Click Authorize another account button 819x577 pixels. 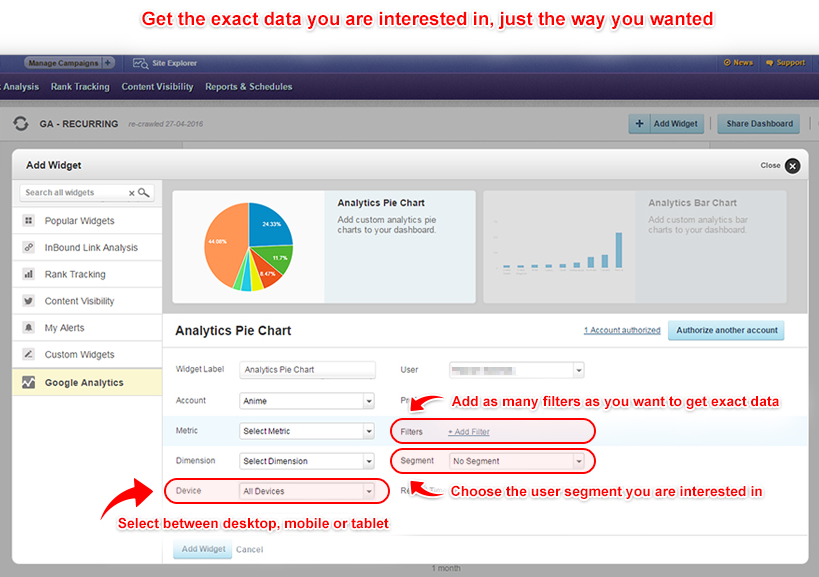726,330
